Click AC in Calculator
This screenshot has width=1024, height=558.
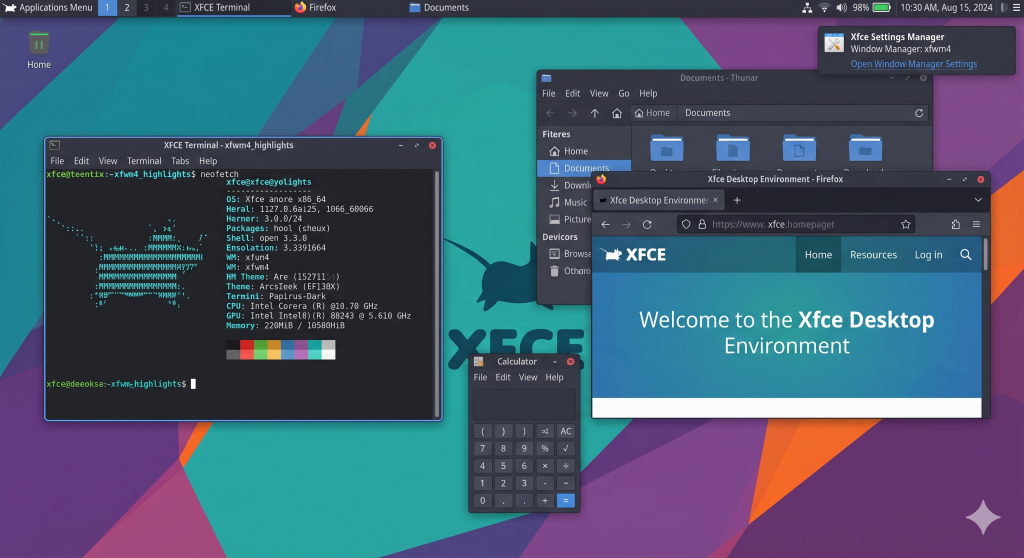pos(566,431)
